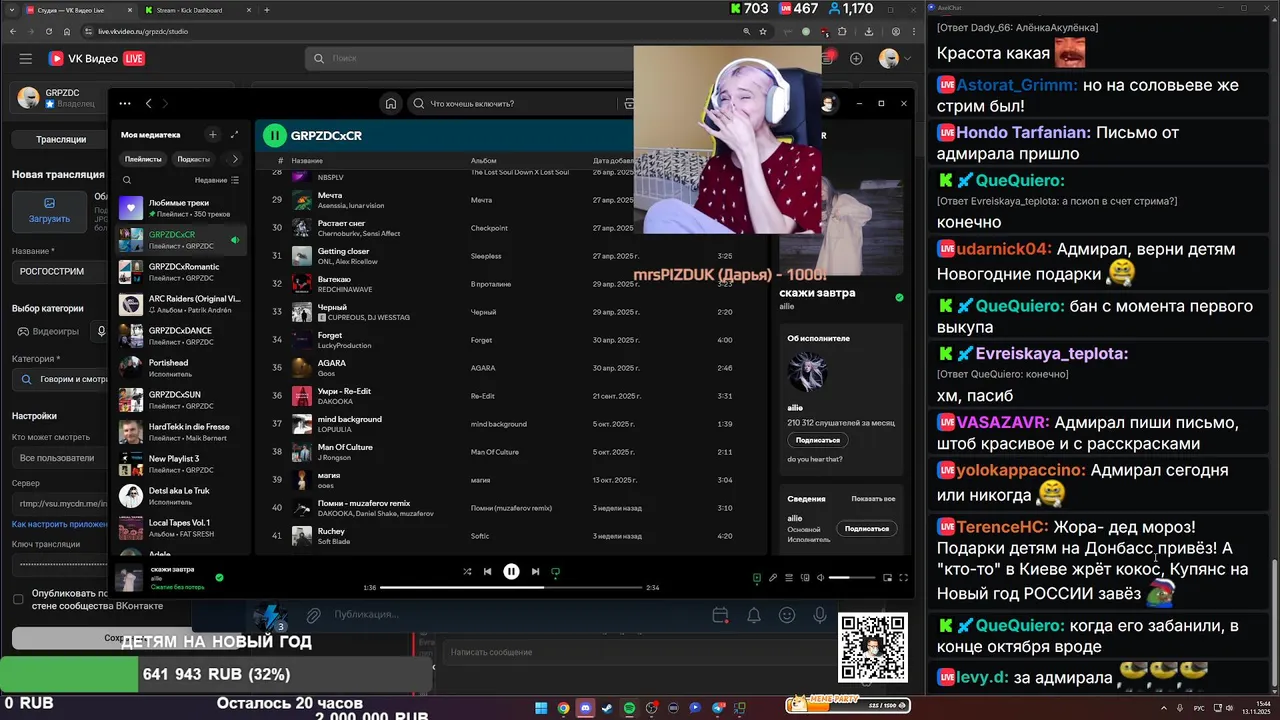Create new playlist with plus icon
The image size is (1280, 720).
[212, 134]
